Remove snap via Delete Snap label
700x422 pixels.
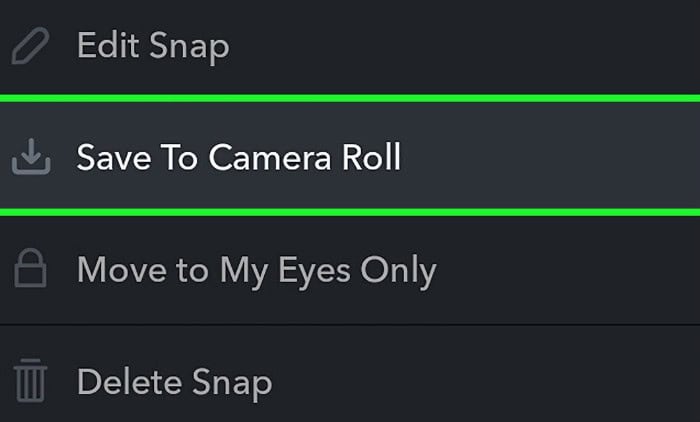[x=175, y=383]
